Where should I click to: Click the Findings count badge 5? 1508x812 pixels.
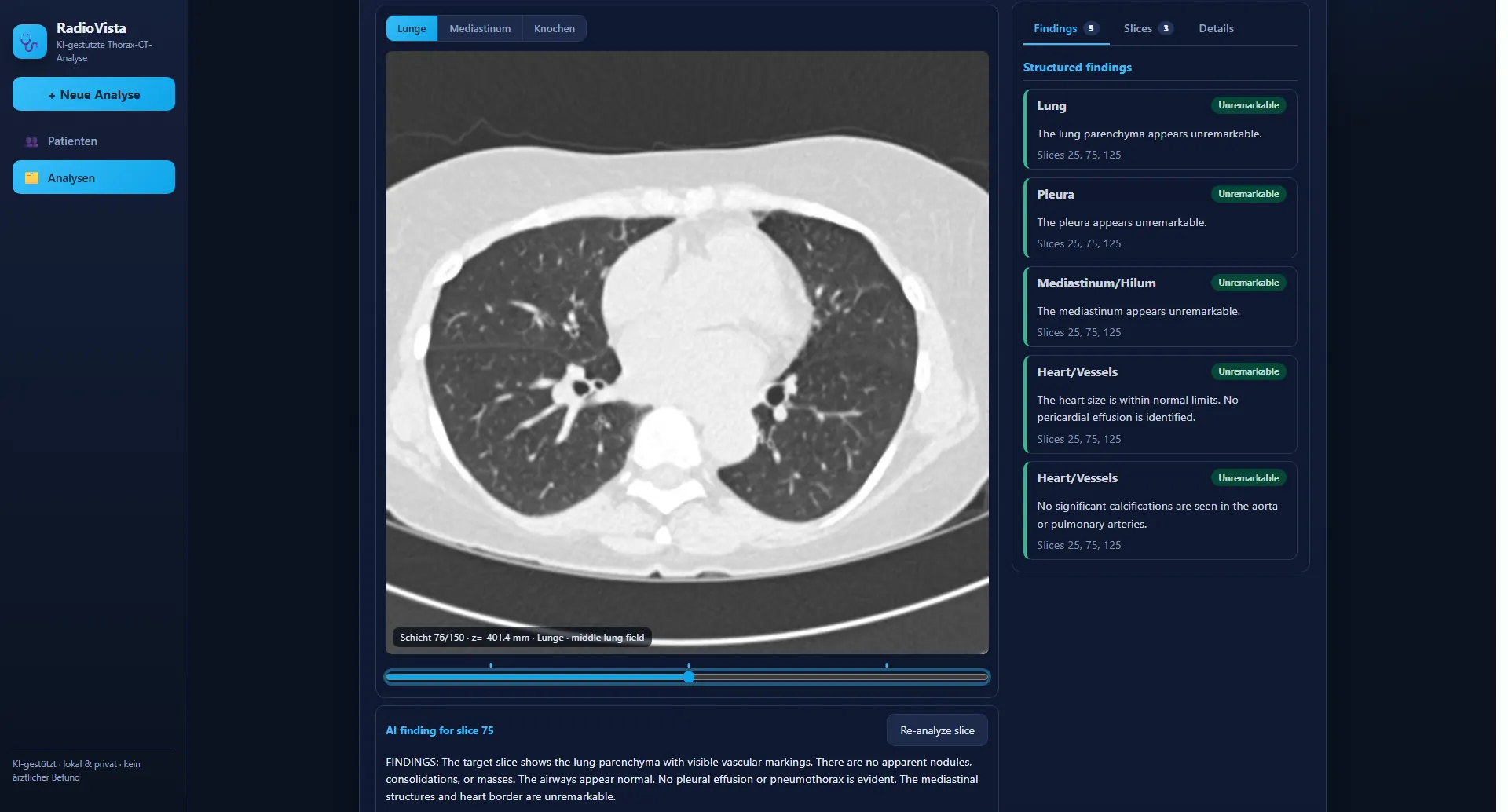tap(1091, 28)
